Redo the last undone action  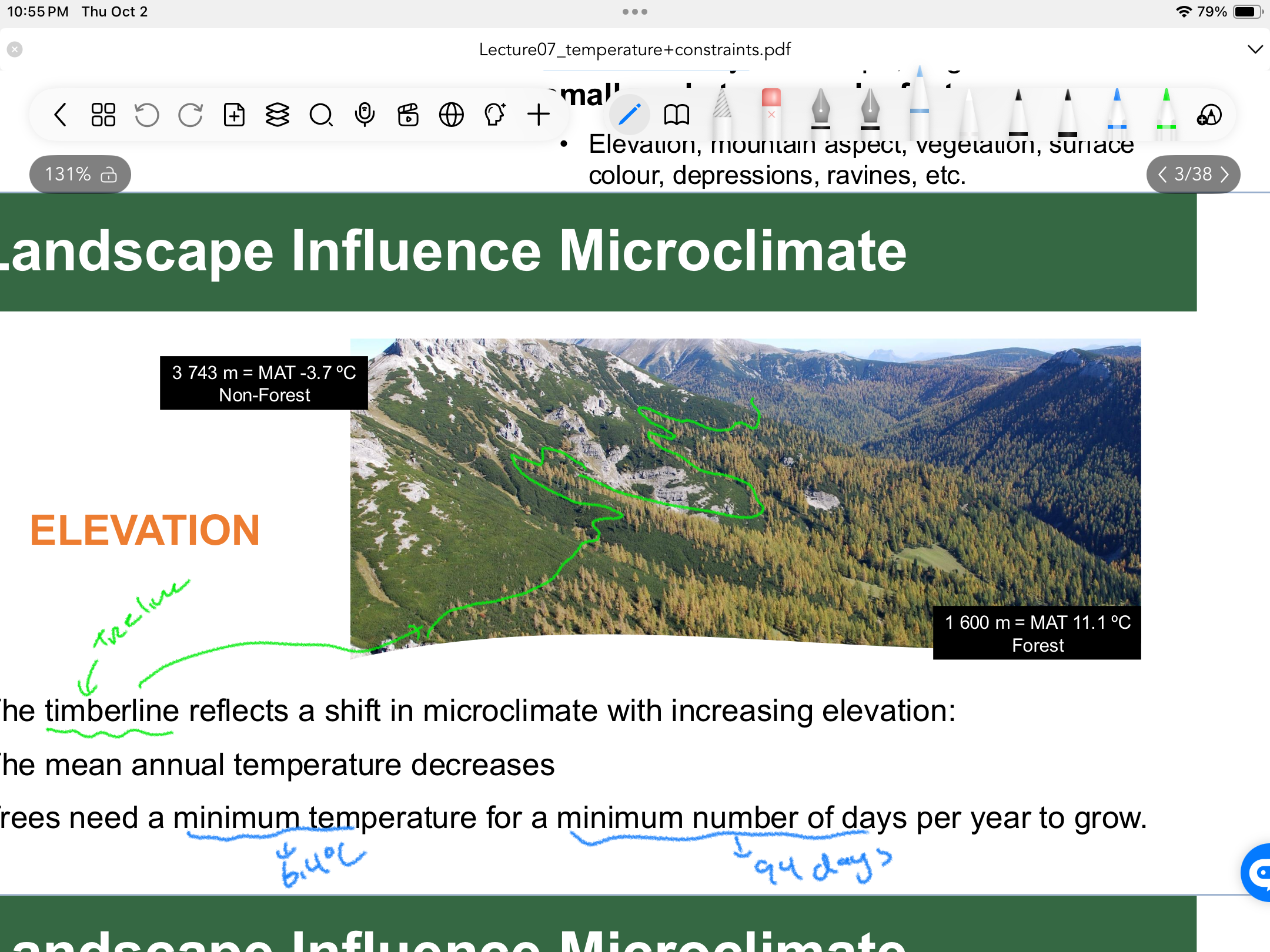[x=190, y=115]
